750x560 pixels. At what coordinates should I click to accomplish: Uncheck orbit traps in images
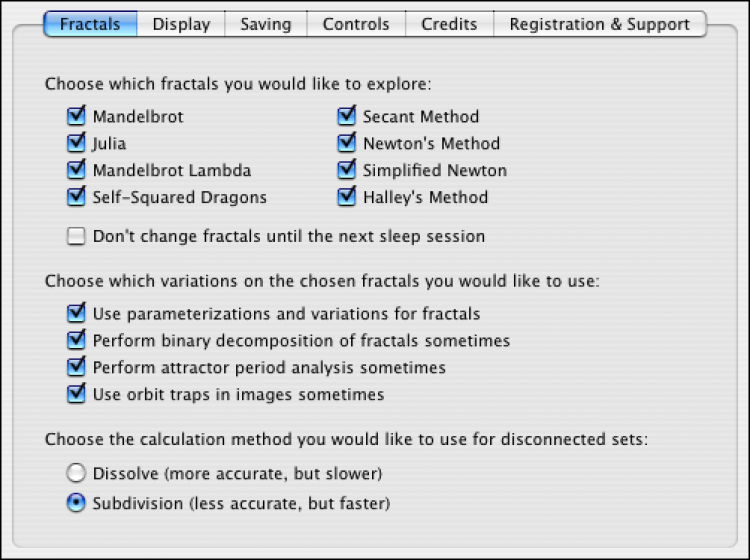[x=77, y=395]
